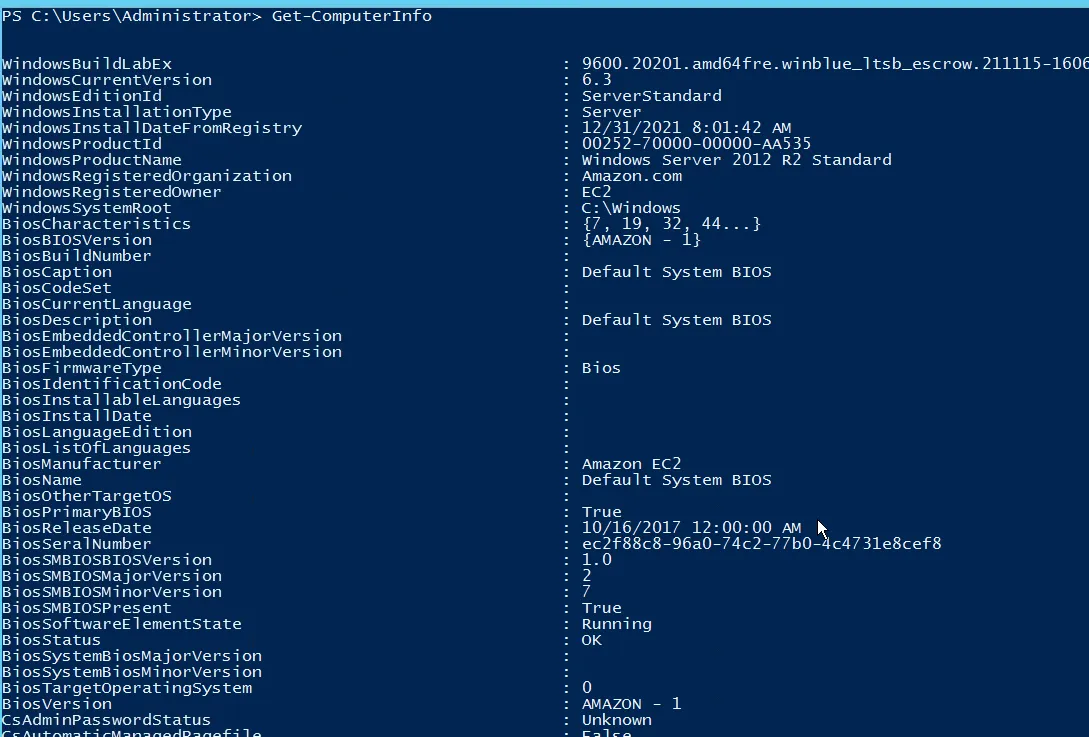Click the ServerStandard edition value
The width and height of the screenshot is (1089, 737).
coord(651,96)
